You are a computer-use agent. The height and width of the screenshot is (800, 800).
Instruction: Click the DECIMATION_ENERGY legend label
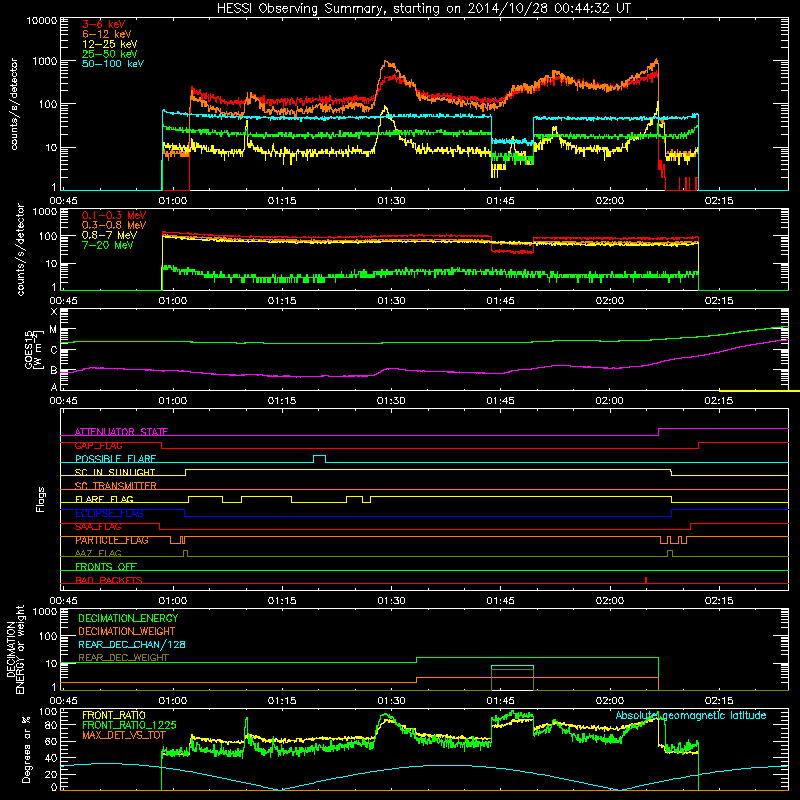pyautogui.click(x=128, y=618)
